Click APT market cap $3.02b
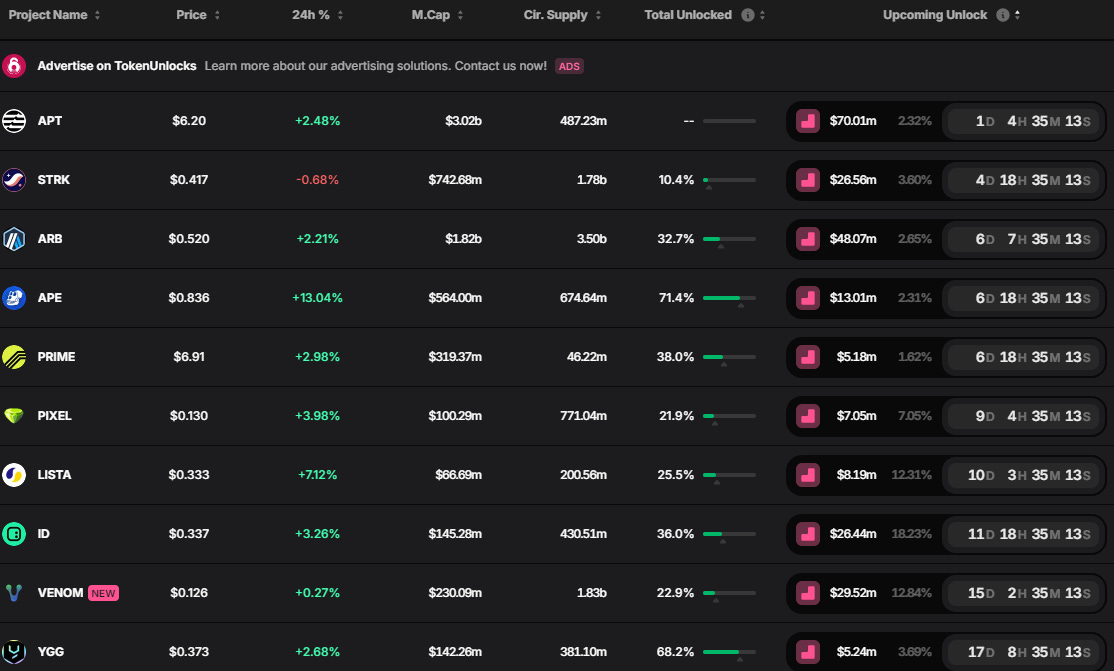This screenshot has height=671, width=1114. 463,121
